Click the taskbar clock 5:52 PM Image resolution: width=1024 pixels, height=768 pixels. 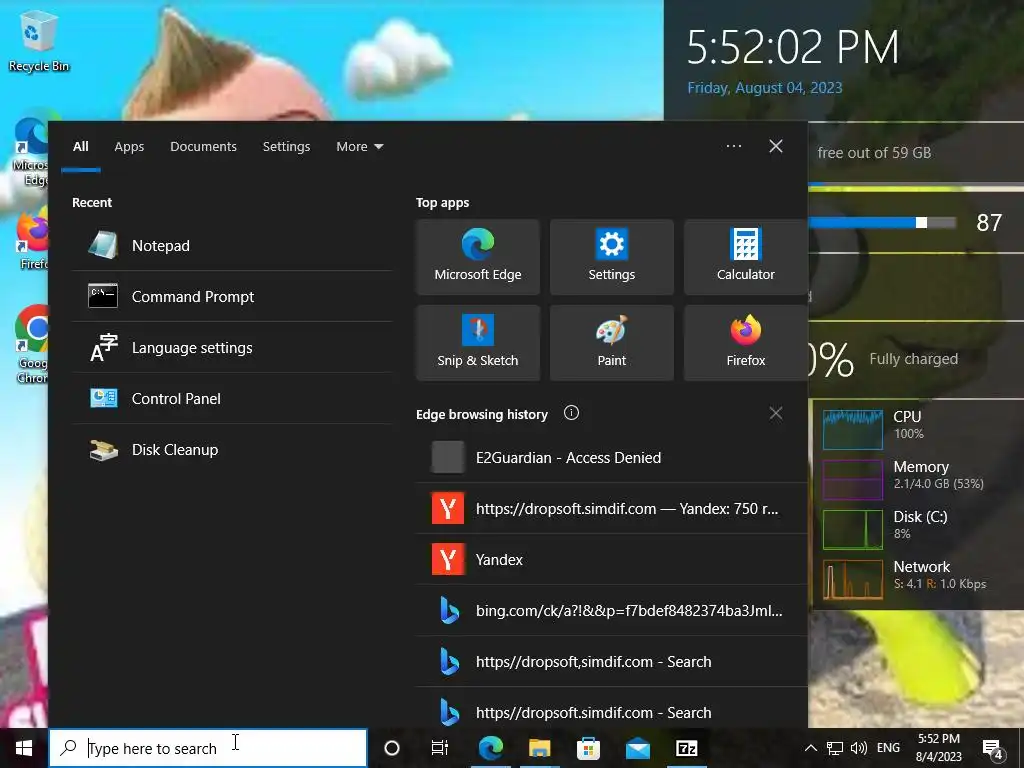[x=938, y=748]
